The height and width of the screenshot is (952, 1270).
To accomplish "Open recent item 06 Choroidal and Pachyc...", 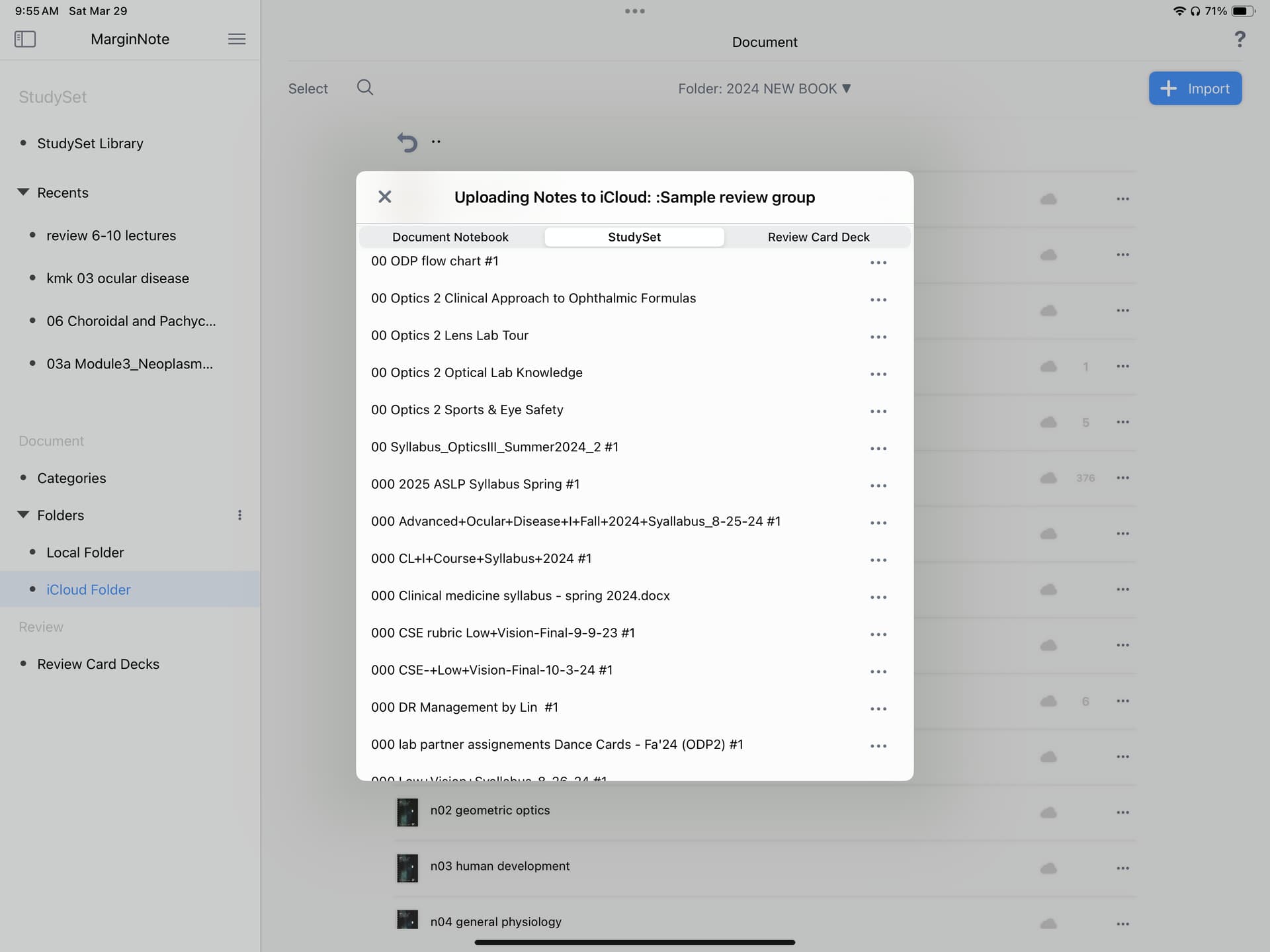I will point(131,321).
